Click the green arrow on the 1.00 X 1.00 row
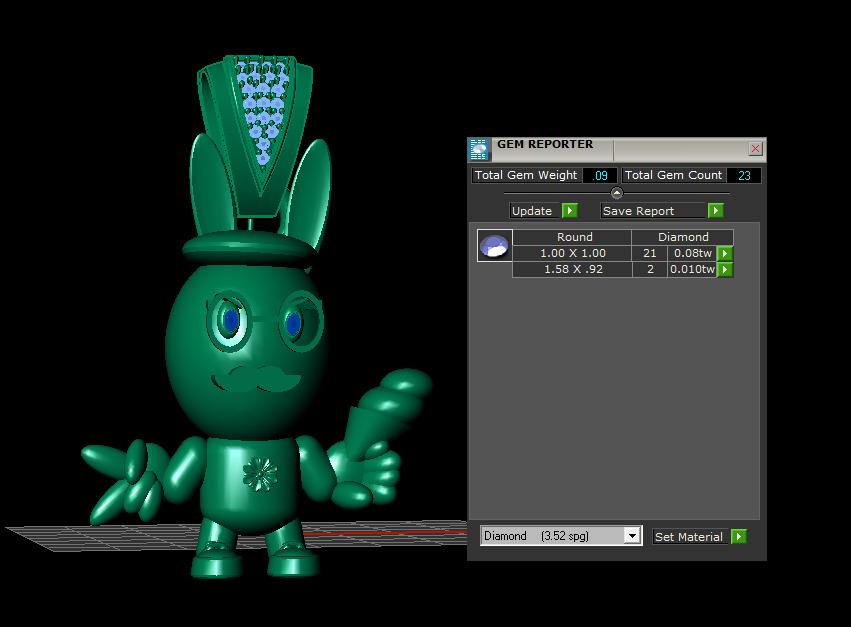 coord(725,254)
